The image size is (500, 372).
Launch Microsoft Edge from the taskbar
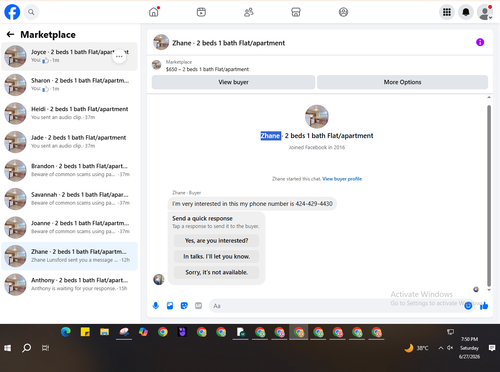tap(66, 332)
